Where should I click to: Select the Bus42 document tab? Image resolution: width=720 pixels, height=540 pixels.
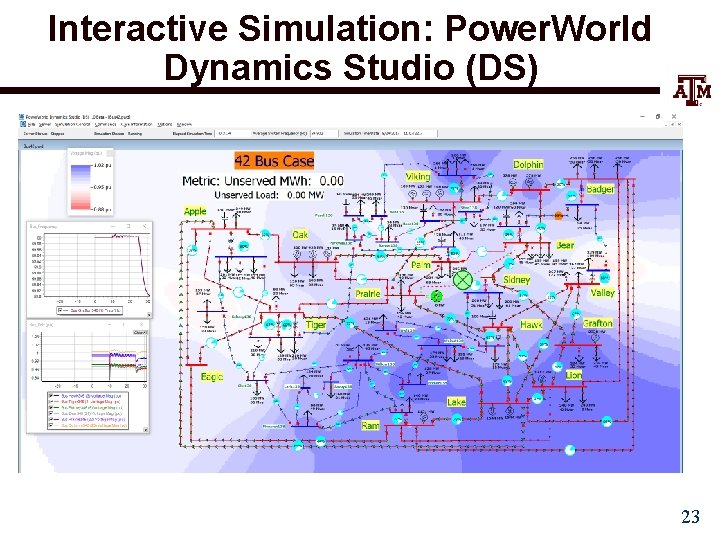pos(33,146)
